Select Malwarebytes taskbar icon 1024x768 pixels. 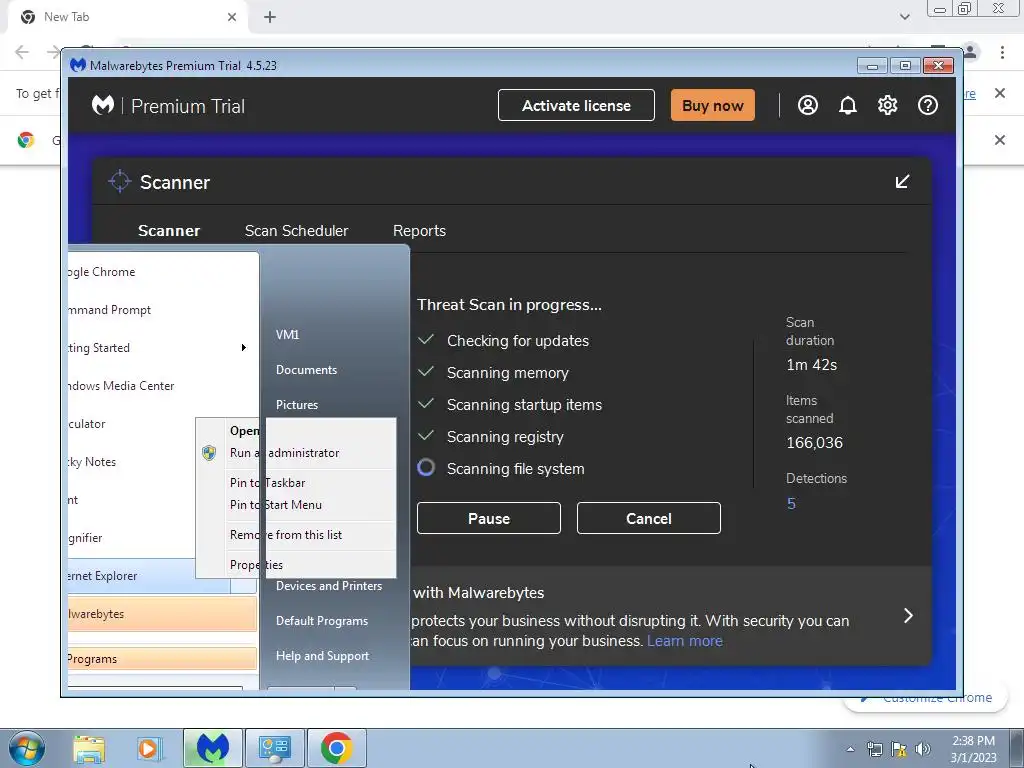click(213, 748)
